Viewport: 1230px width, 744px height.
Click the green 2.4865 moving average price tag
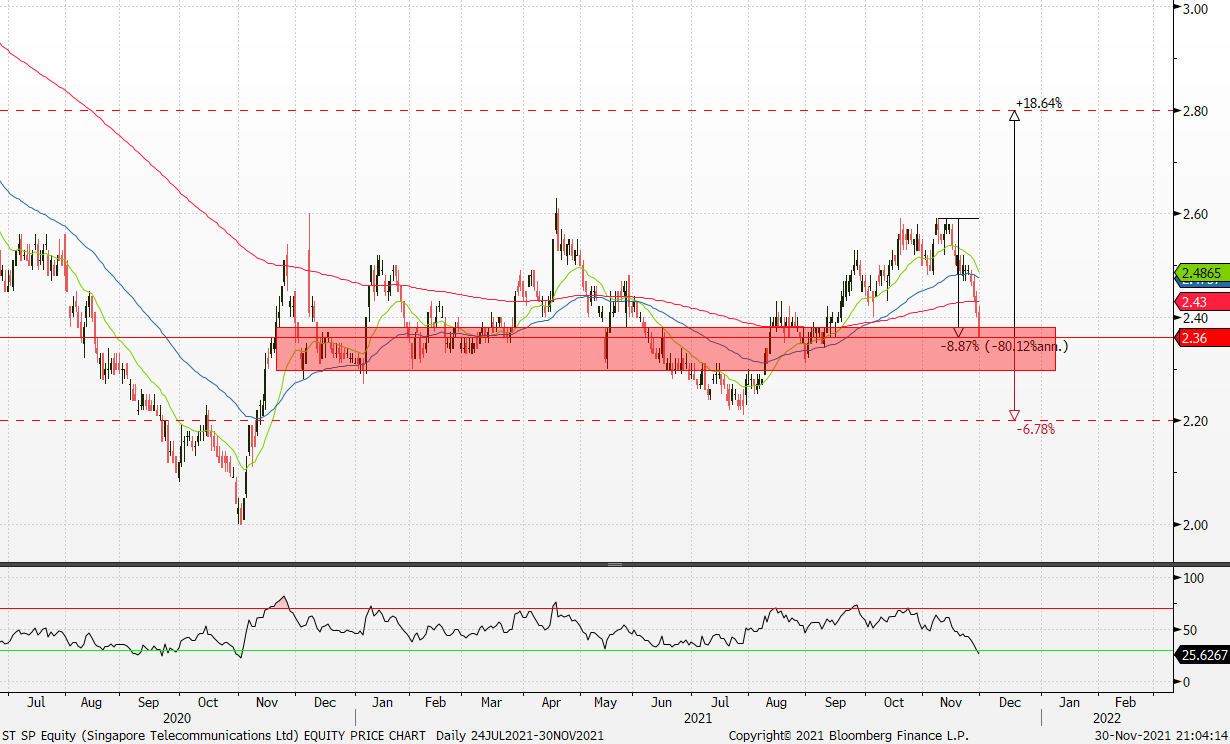(1202, 272)
